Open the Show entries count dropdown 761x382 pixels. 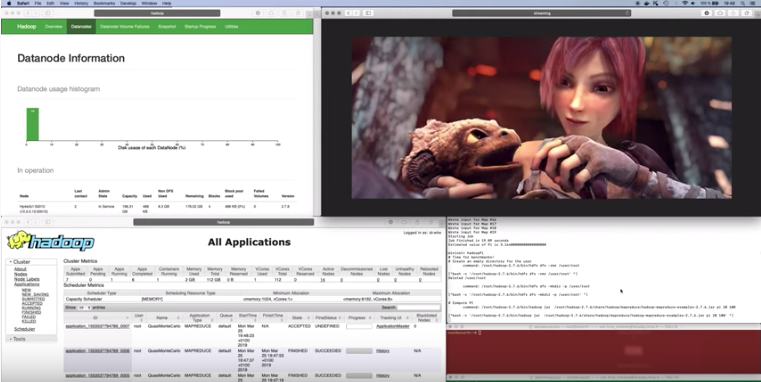tap(84, 308)
